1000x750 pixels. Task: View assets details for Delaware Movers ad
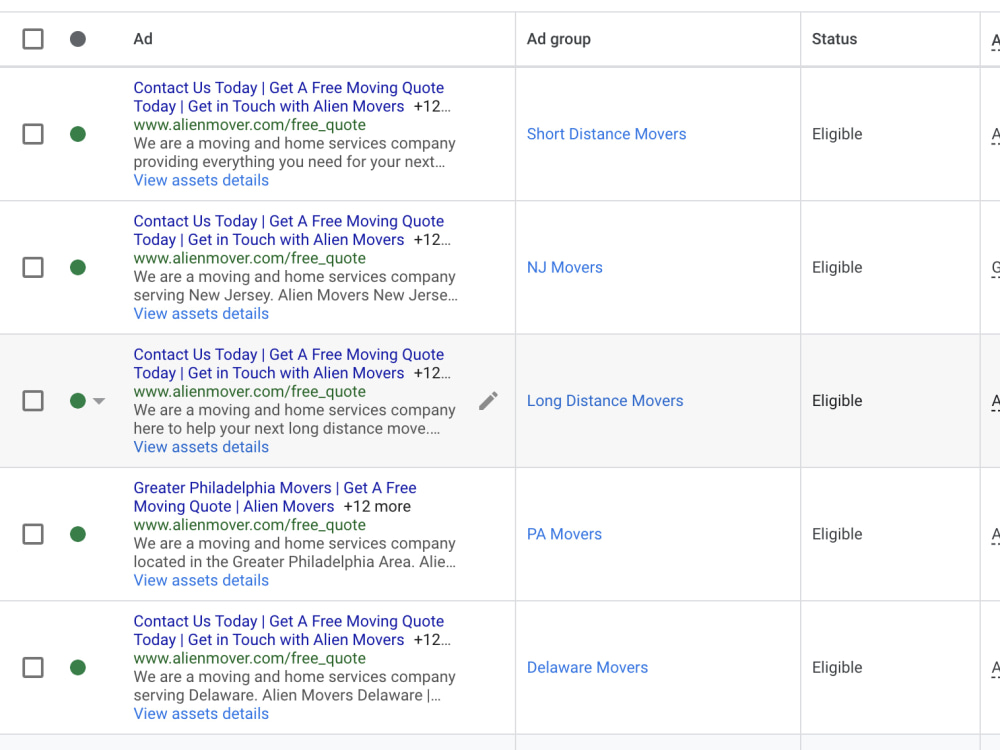point(201,714)
